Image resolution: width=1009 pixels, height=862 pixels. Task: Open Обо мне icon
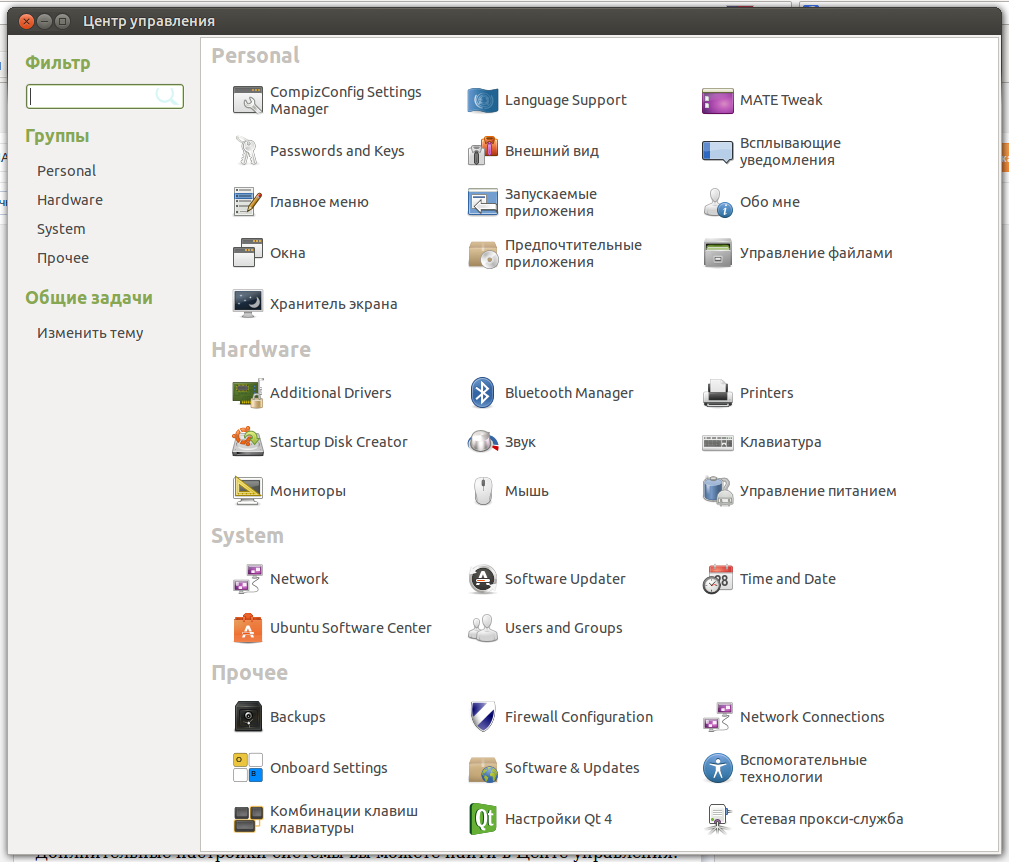[717, 202]
